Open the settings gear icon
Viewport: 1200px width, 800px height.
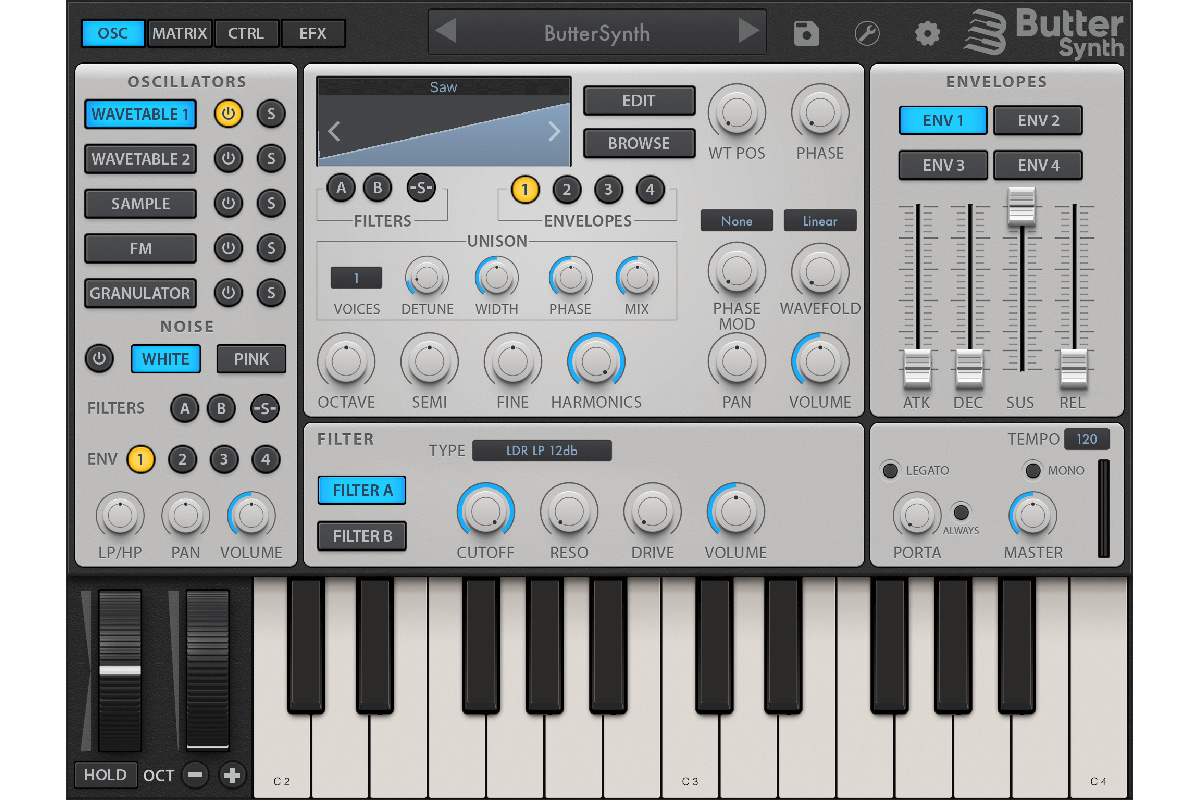point(927,33)
